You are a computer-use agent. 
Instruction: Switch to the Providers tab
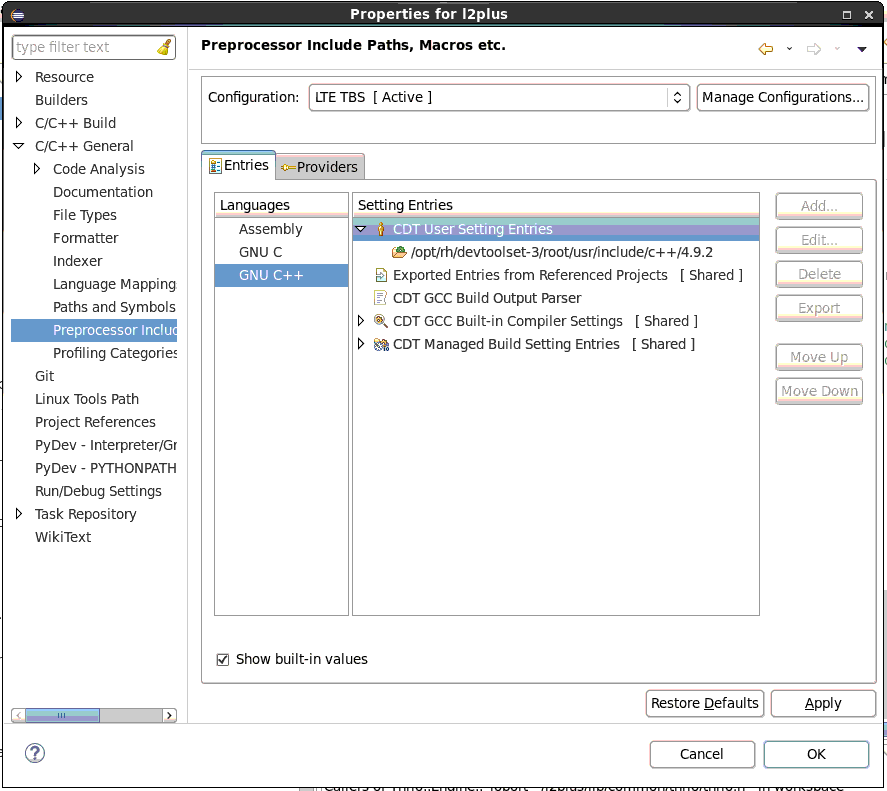[x=319, y=167]
